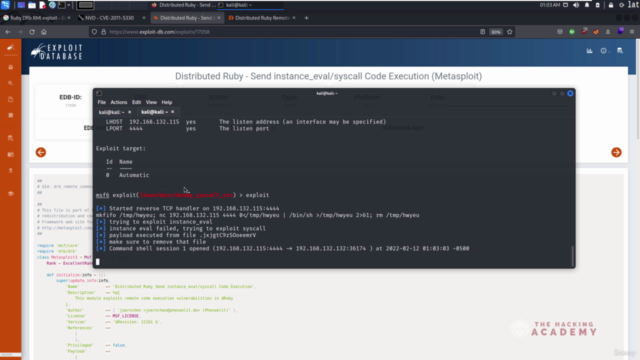Click the EDB-ID: label on the page
Image resolution: width=640 pixels, height=360 pixels.
[70, 97]
